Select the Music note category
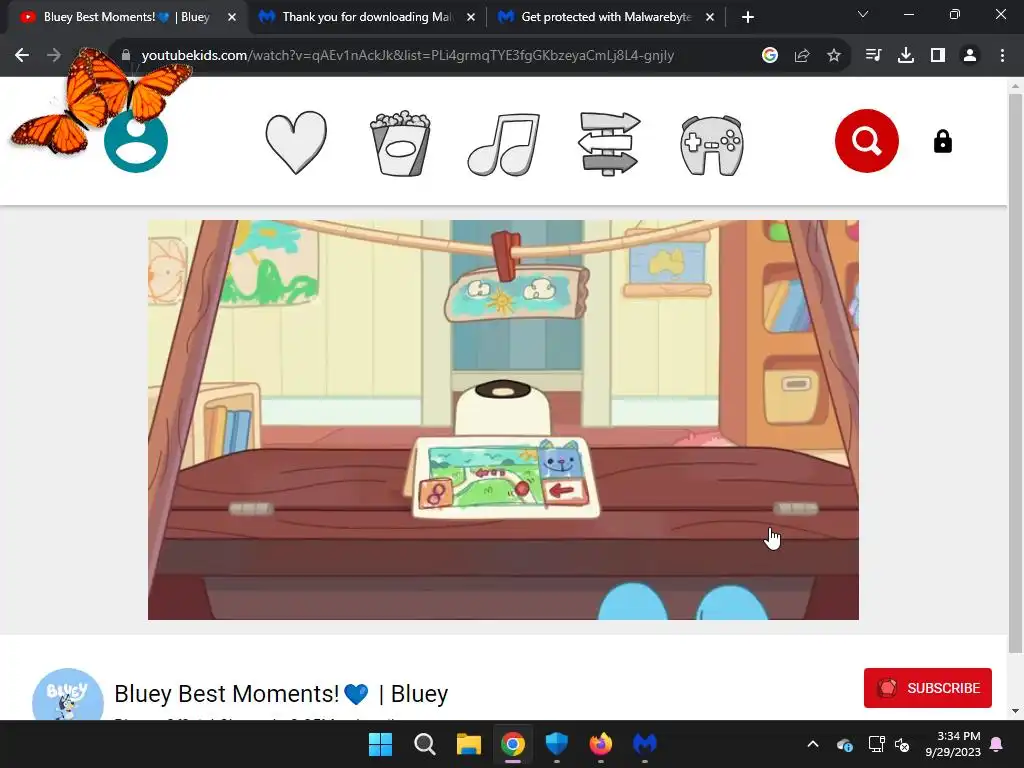 pyautogui.click(x=504, y=144)
